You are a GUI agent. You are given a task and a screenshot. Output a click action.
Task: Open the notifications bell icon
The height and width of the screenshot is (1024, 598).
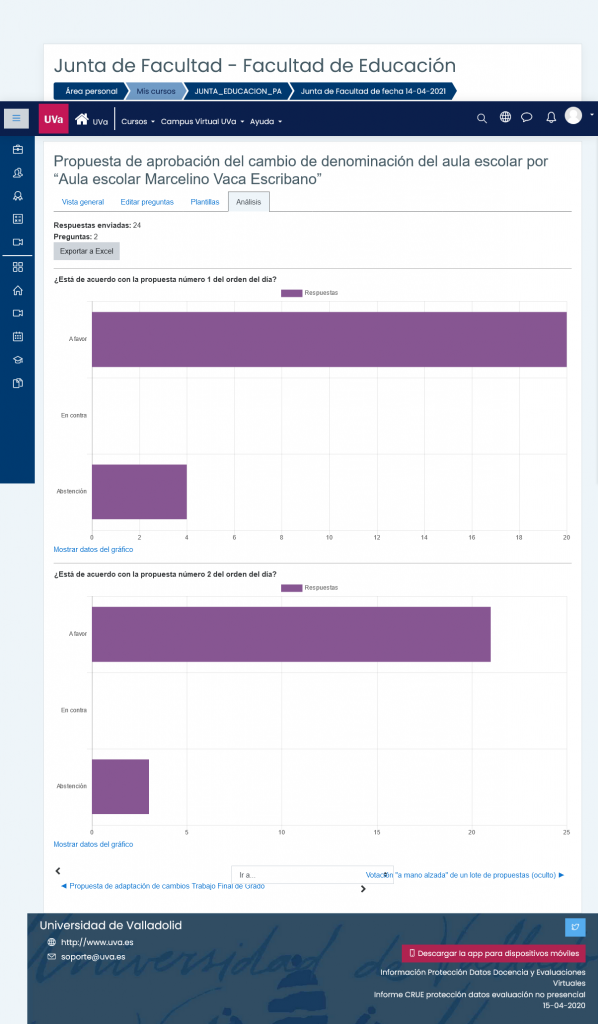pyautogui.click(x=551, y=118)
